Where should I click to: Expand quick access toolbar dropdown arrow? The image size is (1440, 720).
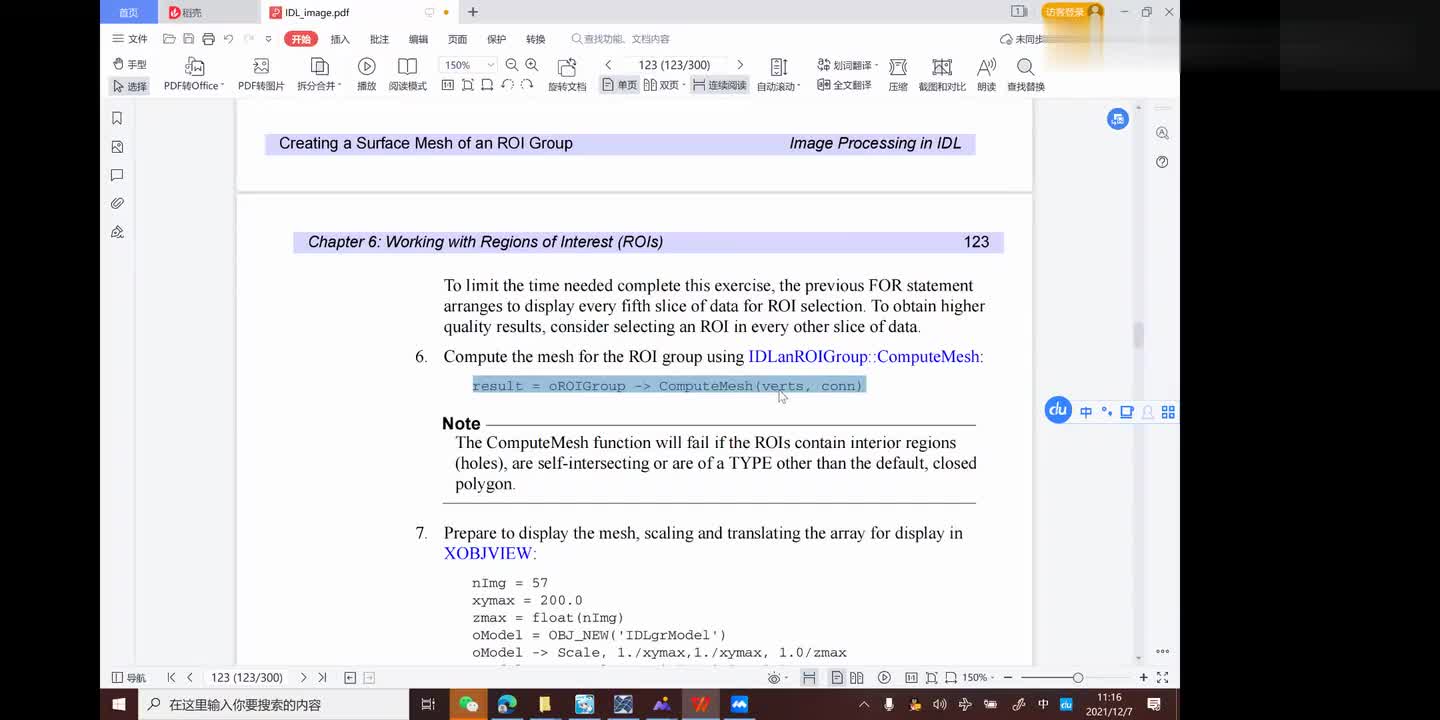tap(268, 39)
